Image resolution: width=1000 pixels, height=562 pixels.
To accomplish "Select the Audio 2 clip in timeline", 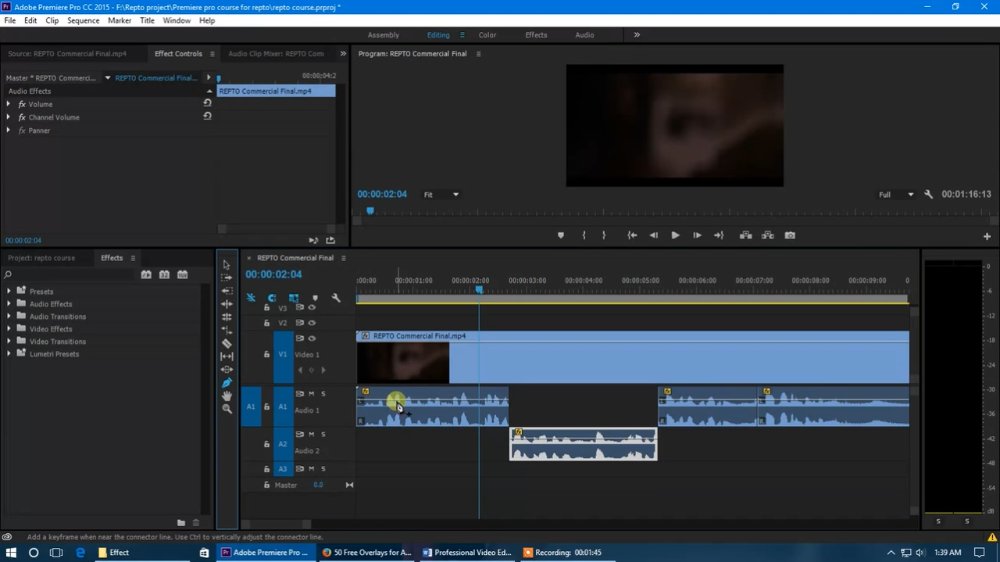I will coord(583,444).
